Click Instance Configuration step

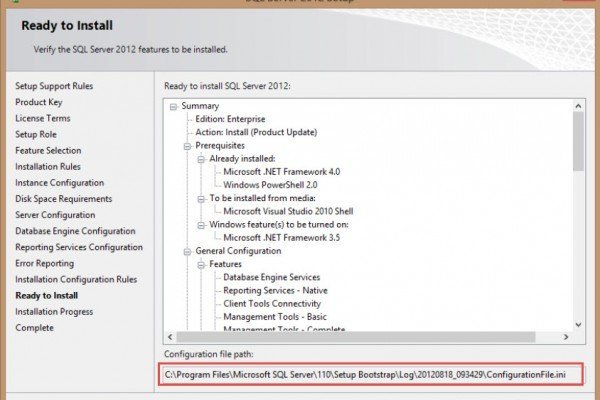coord(60,183)
